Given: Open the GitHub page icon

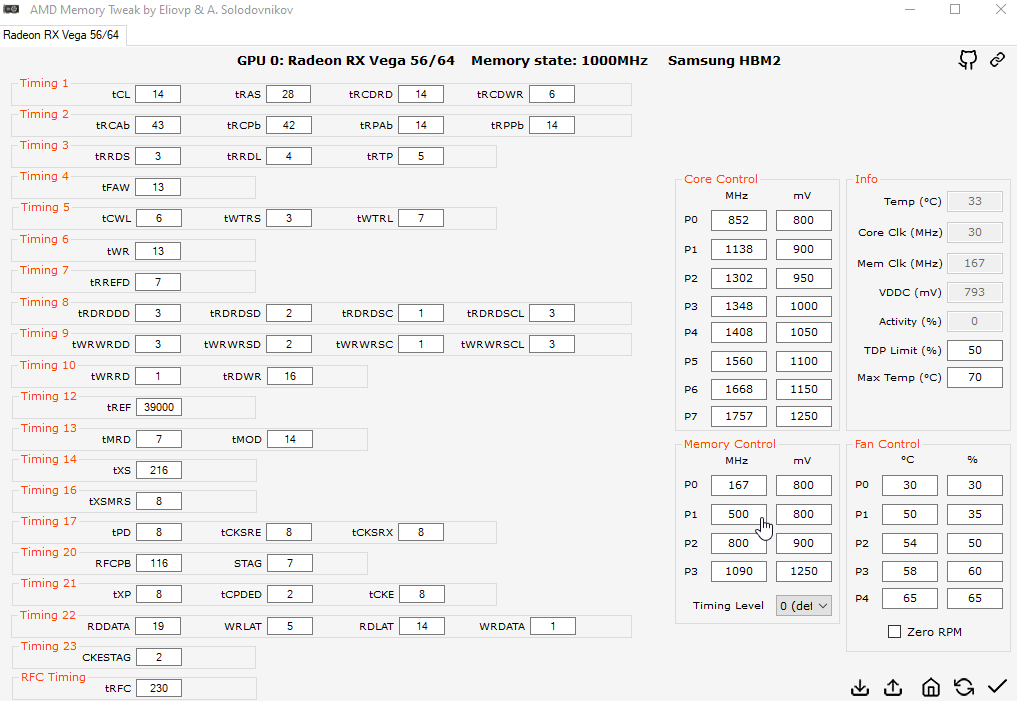Looking at the screenshot, I should (x=968, y=60).
